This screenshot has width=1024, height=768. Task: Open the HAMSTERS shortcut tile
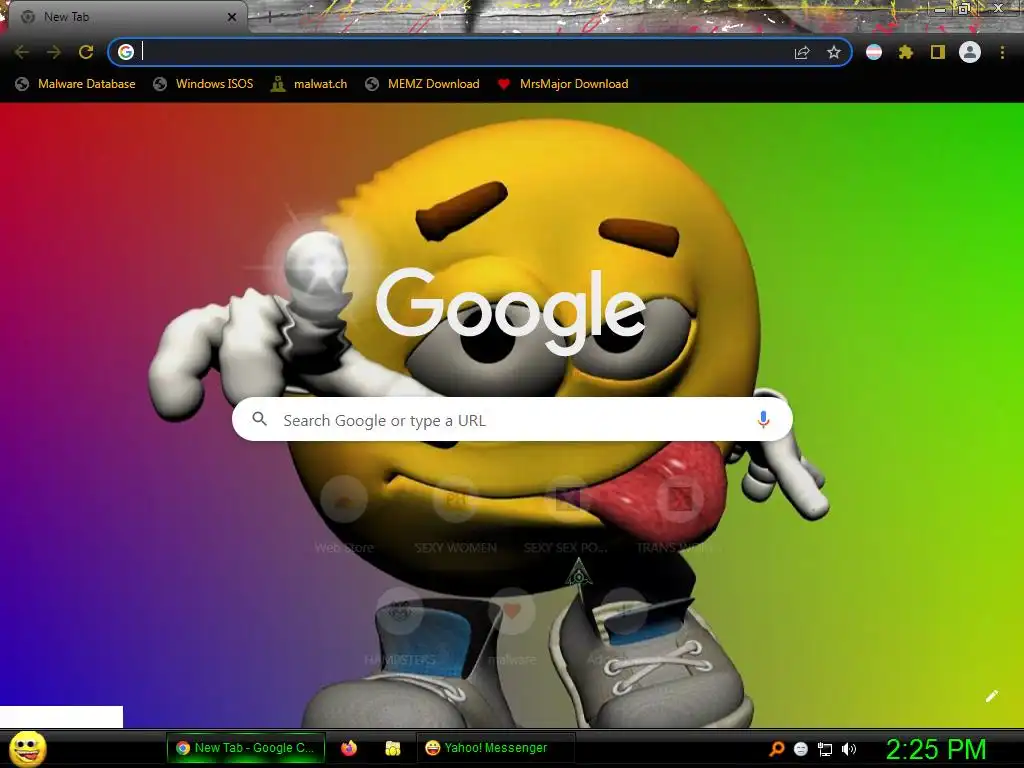[x=400, y=628]
